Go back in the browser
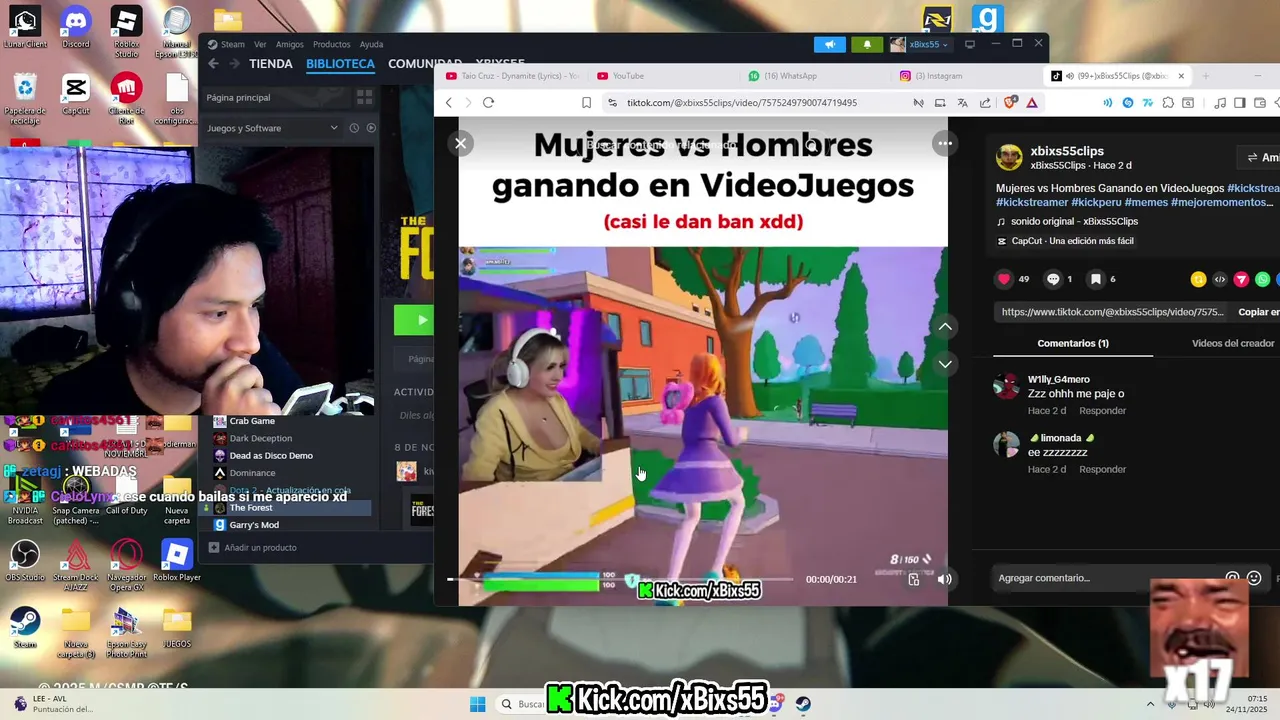The image size is (1280, 720). [x=448, y=102]
